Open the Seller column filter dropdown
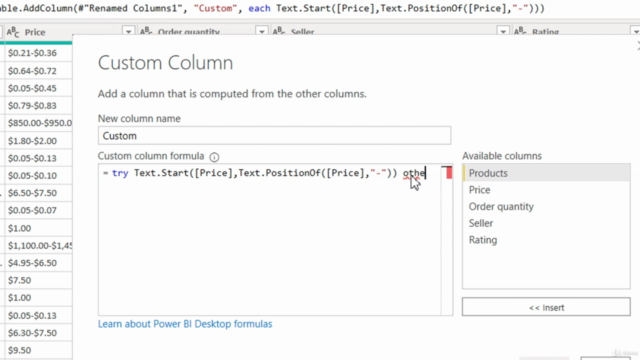Image resolution: width=640 pixels, height=360 pixels. point(503,32)
